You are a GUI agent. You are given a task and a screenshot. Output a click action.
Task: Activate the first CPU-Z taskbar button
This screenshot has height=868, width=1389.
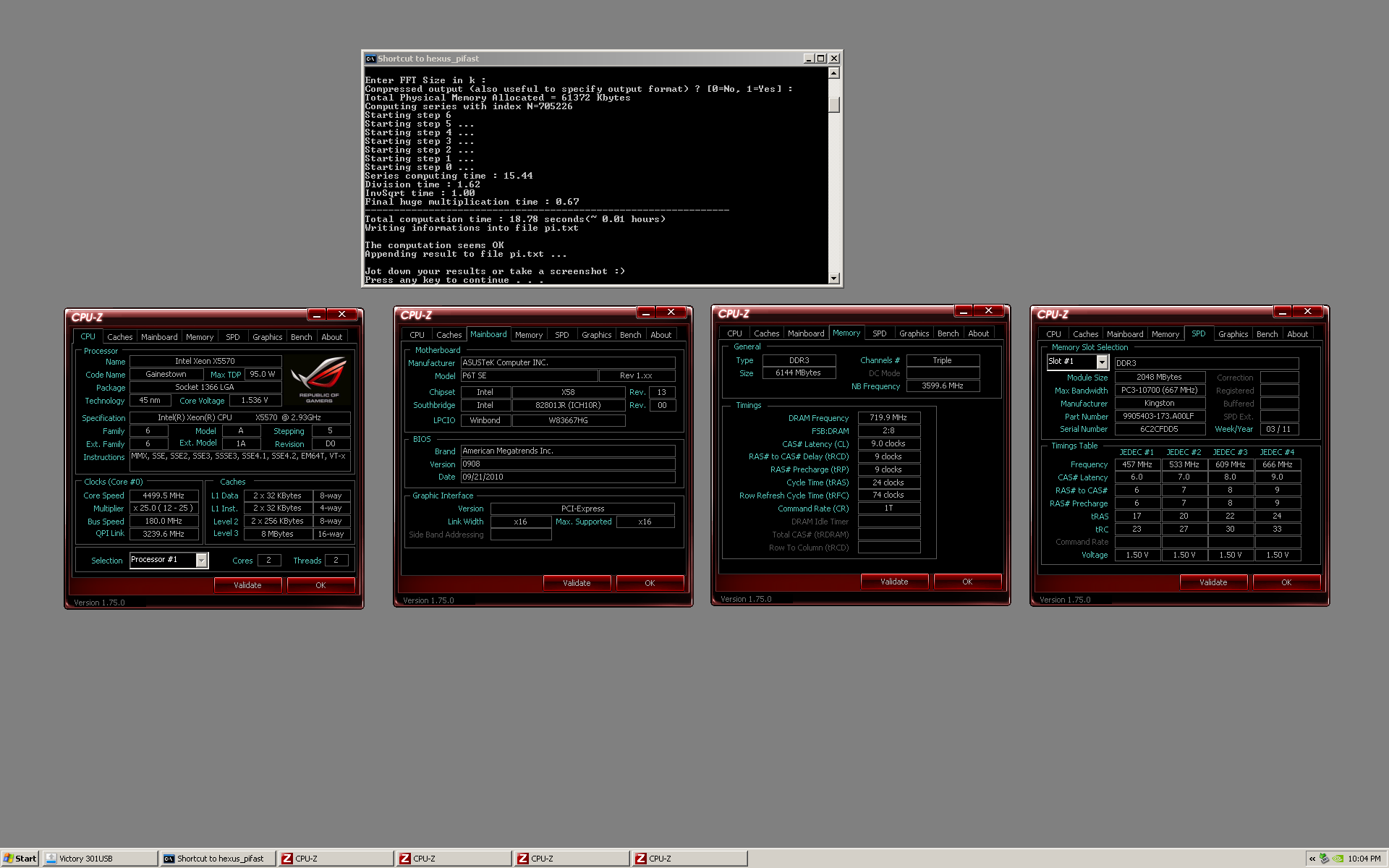[x=336, y=859]
